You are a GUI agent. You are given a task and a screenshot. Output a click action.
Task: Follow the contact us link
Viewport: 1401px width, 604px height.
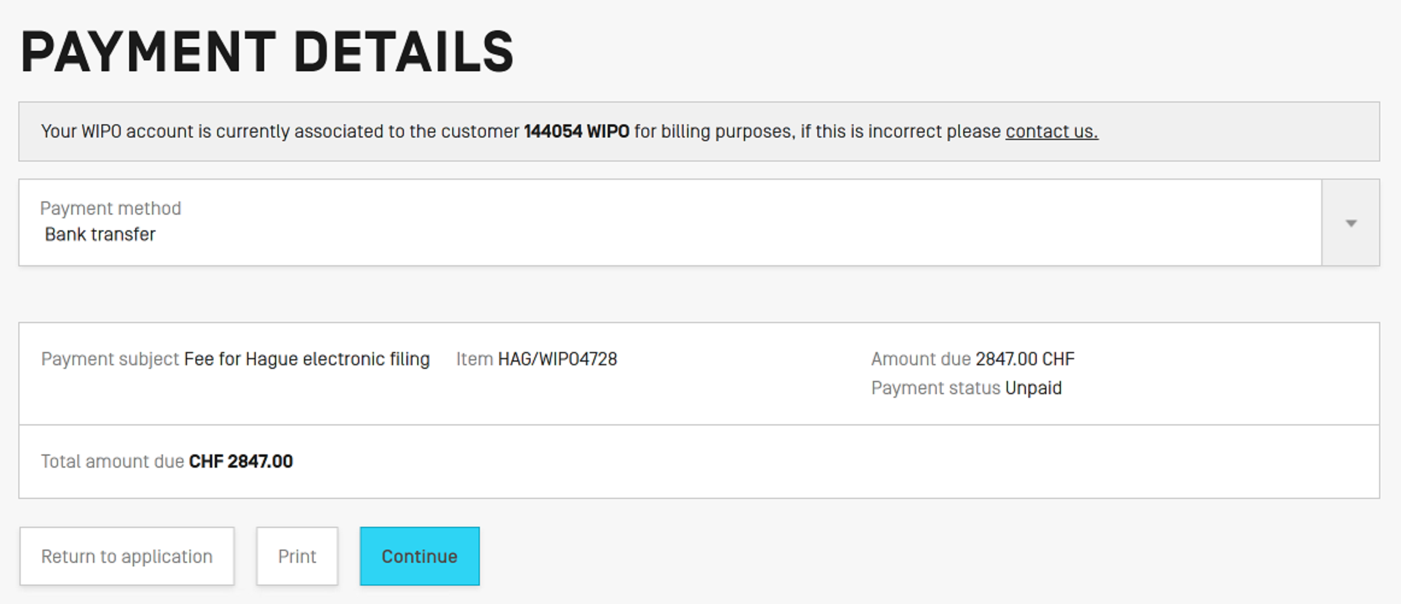click(1051, 131)
